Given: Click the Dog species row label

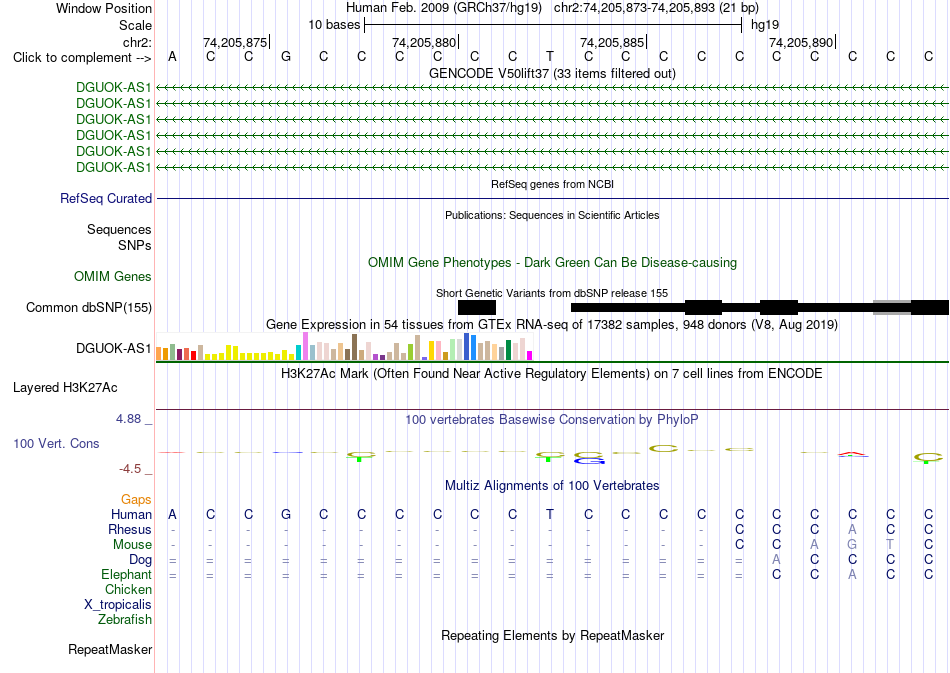Looking at the screenshot, I should pos(141,560).
